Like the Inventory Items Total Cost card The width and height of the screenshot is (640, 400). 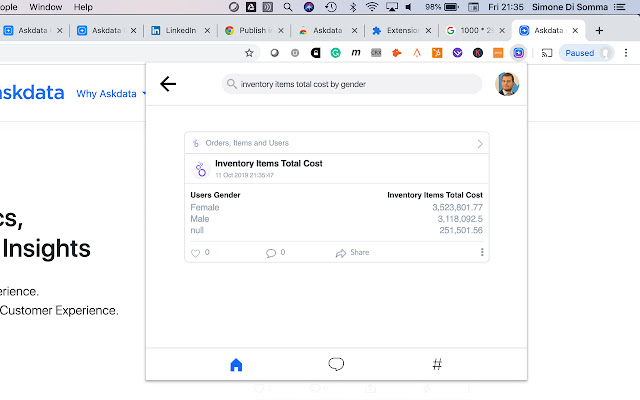tap(196, 253)
